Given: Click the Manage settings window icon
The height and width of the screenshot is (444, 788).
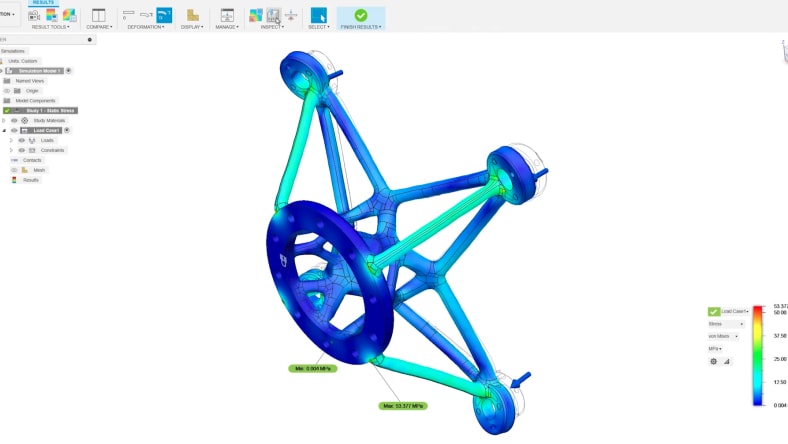Looking at the screenshot, I should [x=227, y=16].
